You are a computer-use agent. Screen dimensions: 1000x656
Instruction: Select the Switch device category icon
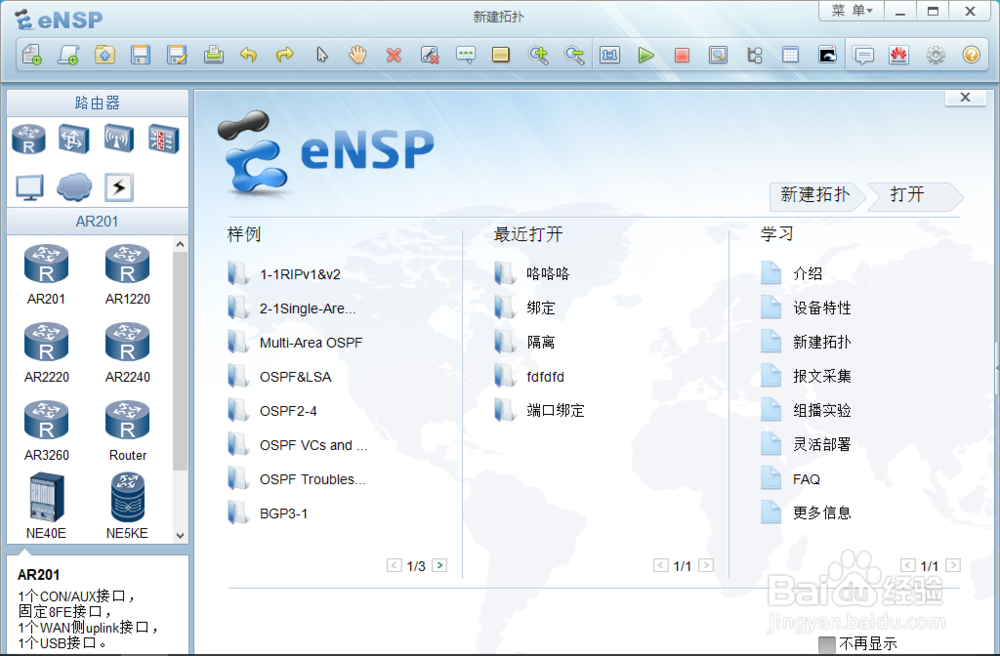pyautogui.click(x=73, y=139)
